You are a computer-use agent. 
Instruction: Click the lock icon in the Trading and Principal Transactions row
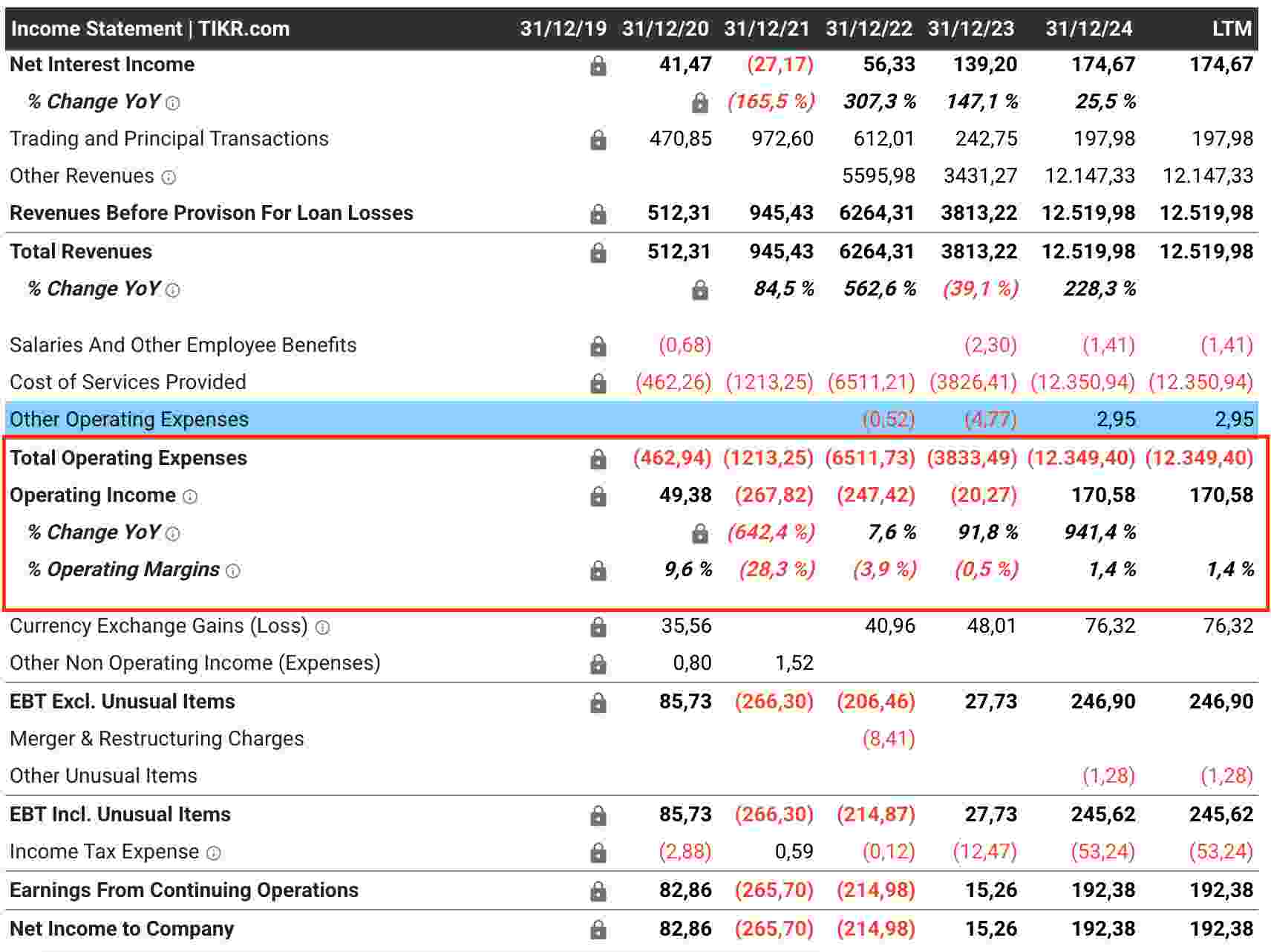tap(598, 140)
